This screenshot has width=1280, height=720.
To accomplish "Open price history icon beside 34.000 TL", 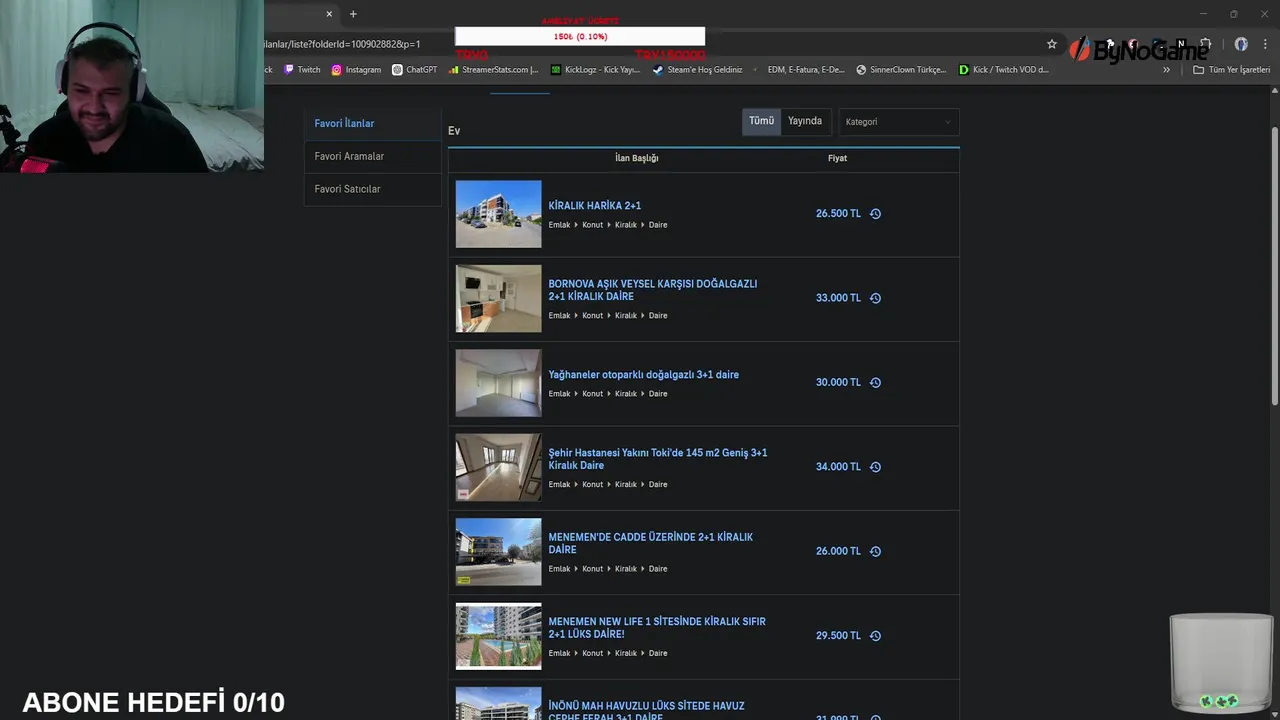I will click(x=875, y=467).
